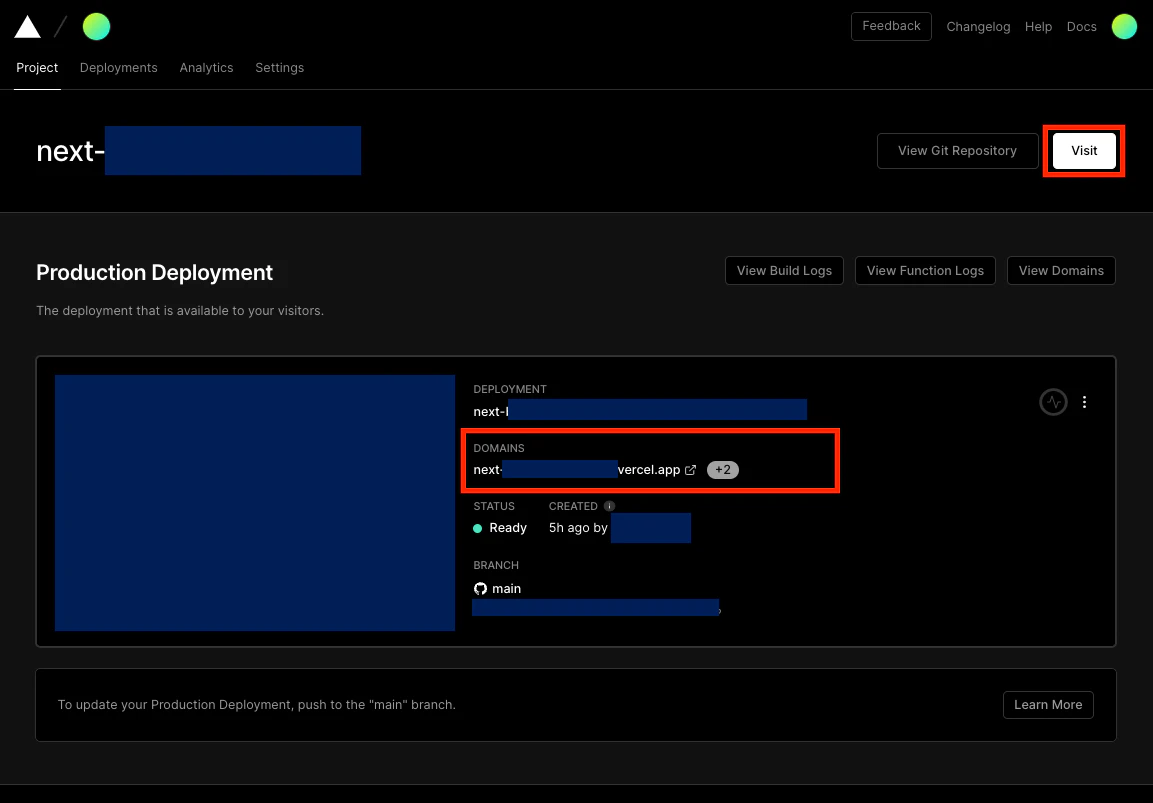Click the info icon next to CREATED
Screen dimensions: 1153x803
609,506
